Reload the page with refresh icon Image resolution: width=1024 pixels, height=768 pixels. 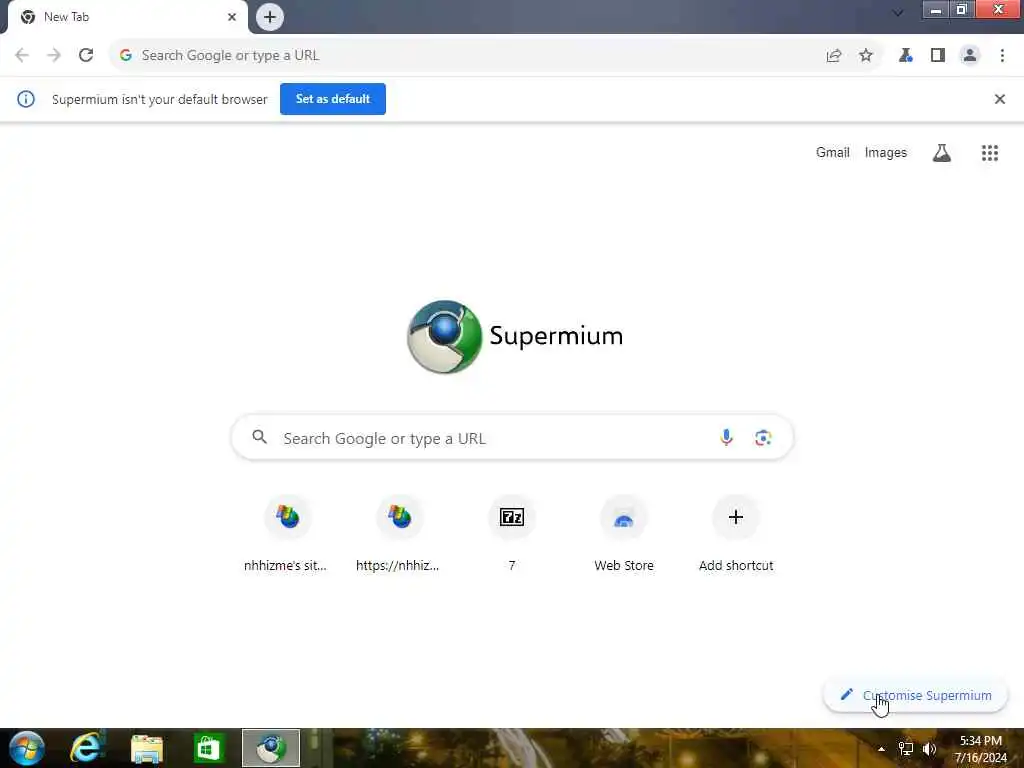coord(86,56)
